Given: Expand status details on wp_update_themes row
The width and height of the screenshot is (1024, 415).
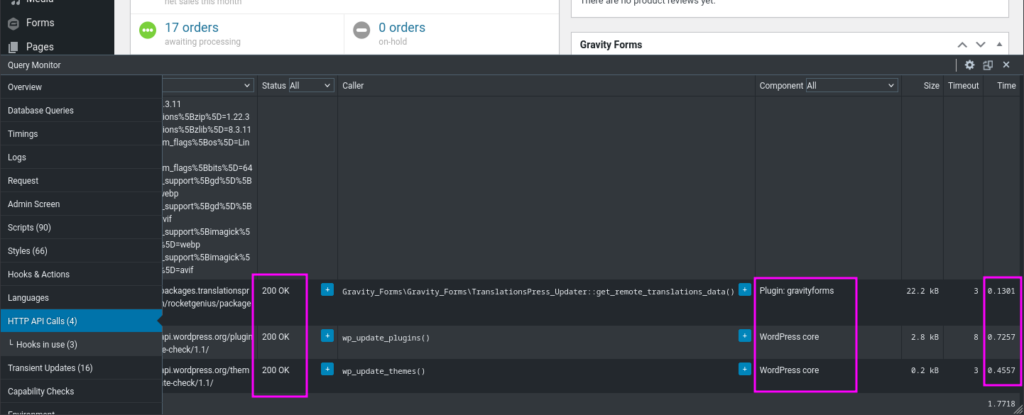Looking at the screenshot, I should tap(327, 369).
